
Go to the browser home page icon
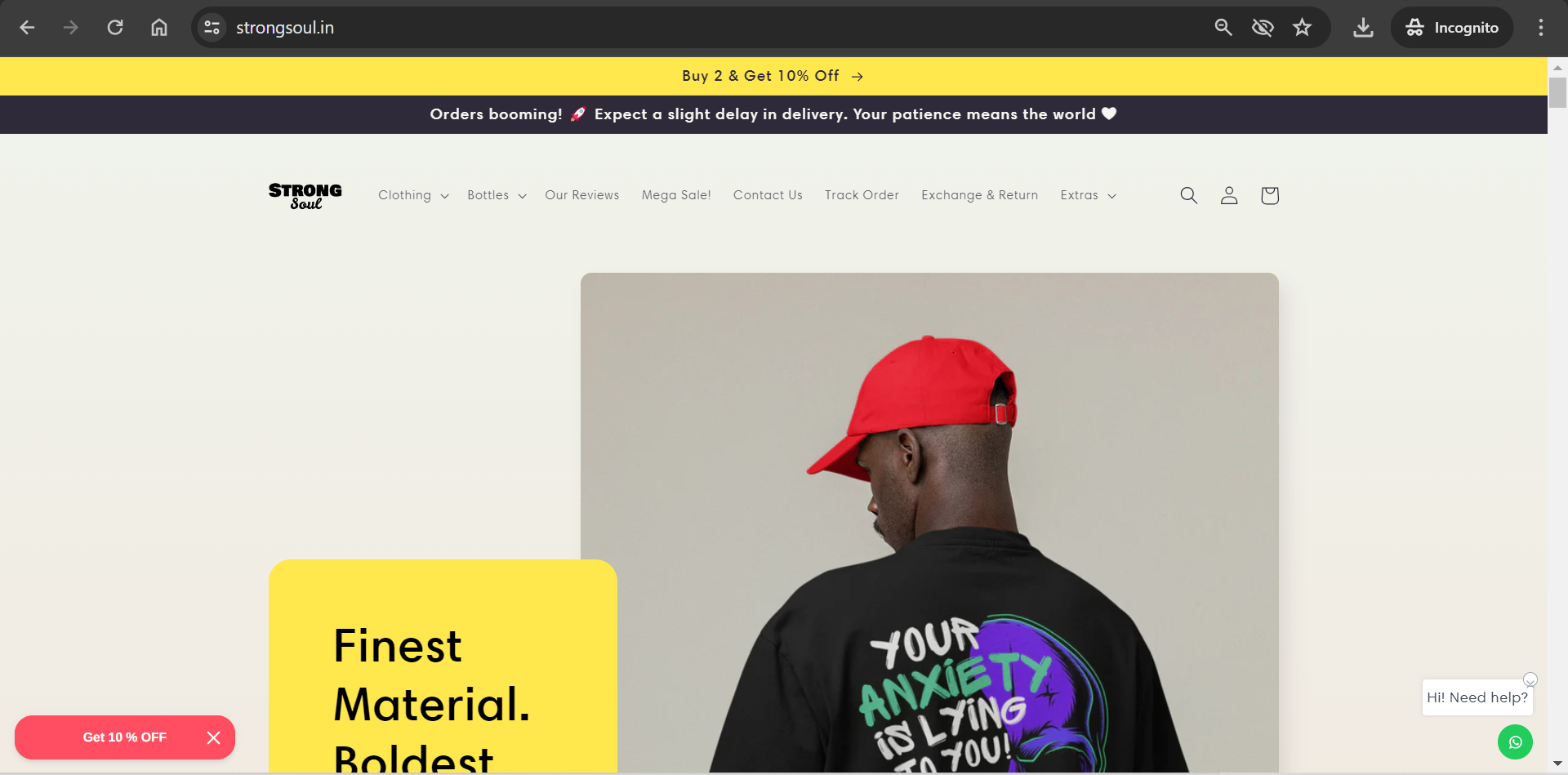click(x=159, y=28)
